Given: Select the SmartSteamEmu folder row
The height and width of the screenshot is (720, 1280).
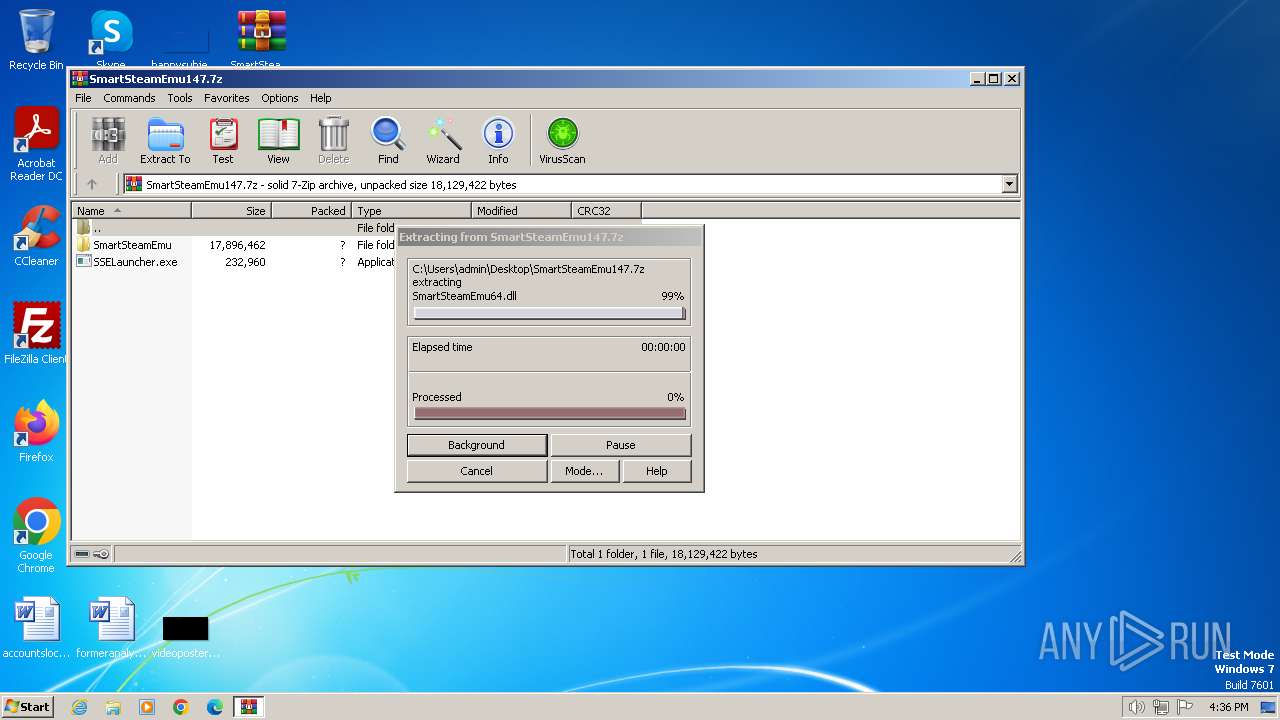Looking at the screenshot, I should coord(131,245).
